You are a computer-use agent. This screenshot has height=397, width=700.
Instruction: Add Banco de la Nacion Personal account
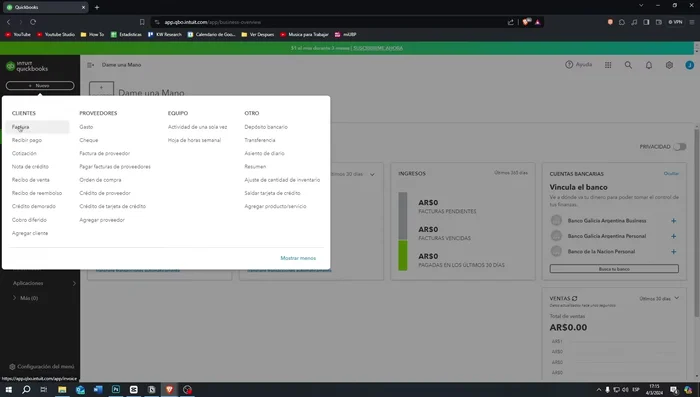point(673,252)
